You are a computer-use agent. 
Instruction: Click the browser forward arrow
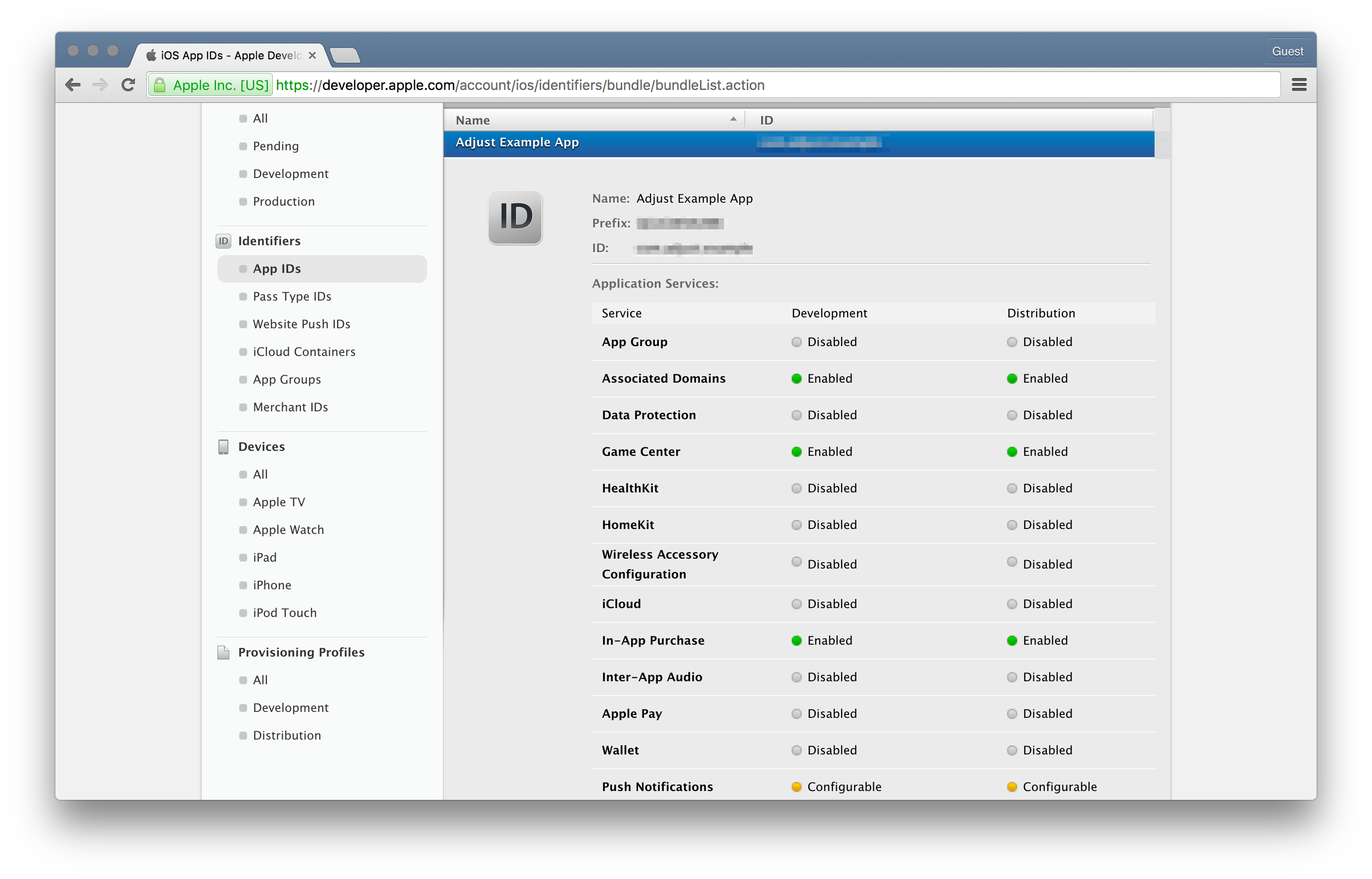pos(100,85)
